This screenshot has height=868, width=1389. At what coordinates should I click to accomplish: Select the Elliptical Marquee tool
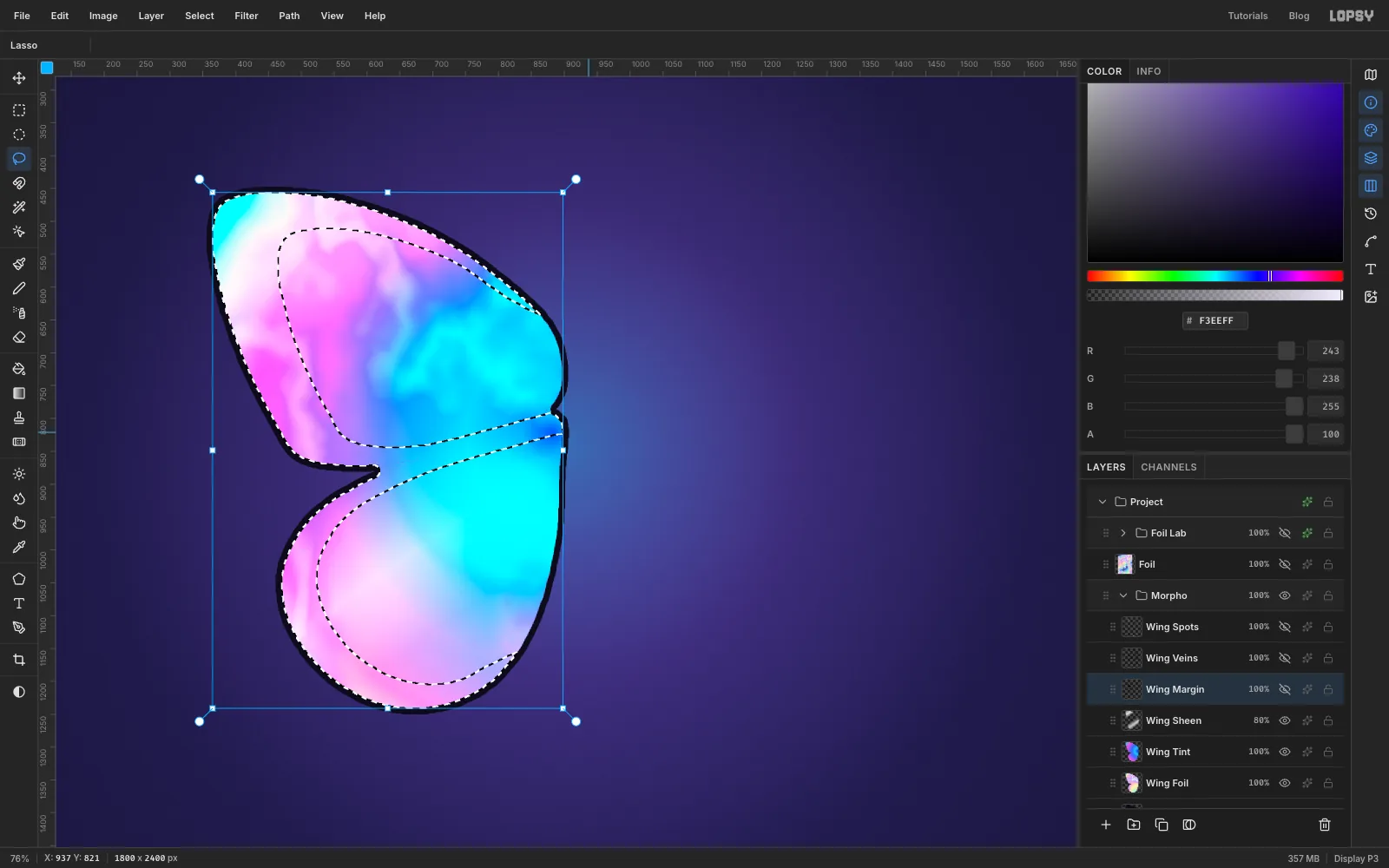click(19, 135)
